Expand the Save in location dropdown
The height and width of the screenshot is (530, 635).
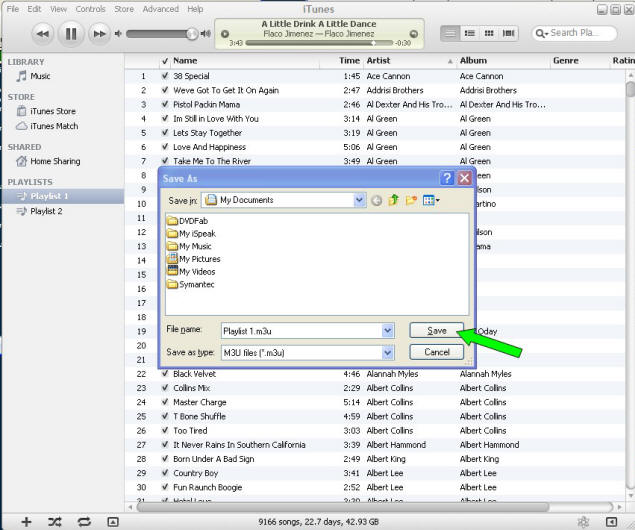[359, 200]
